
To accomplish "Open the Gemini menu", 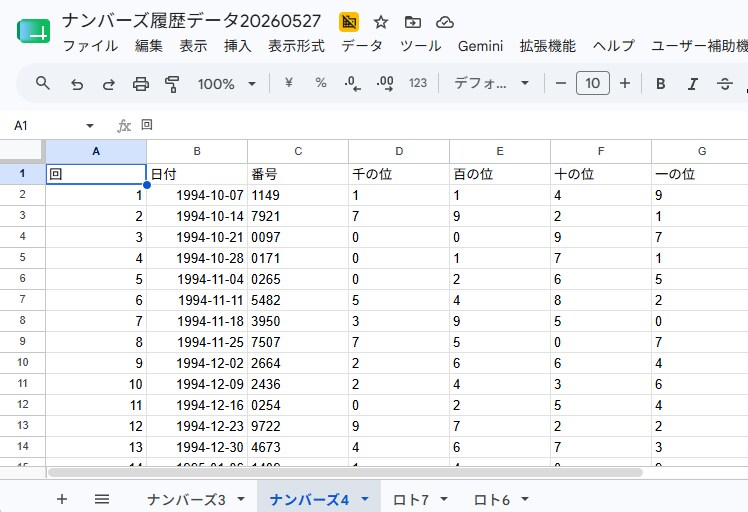I will (480, 46).
